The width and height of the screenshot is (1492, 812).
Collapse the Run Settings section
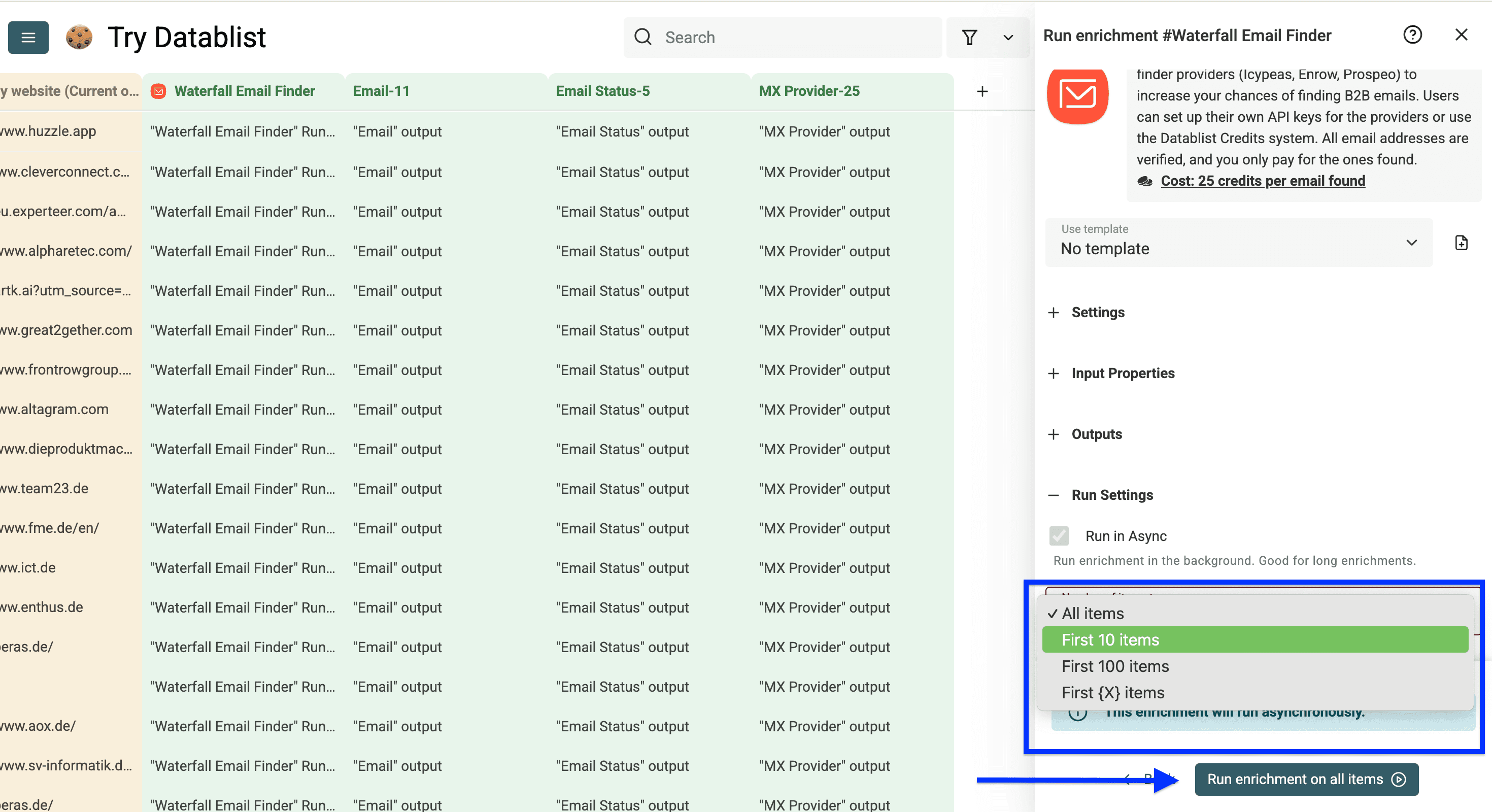pyautogui.click(x=1101, y=495)
